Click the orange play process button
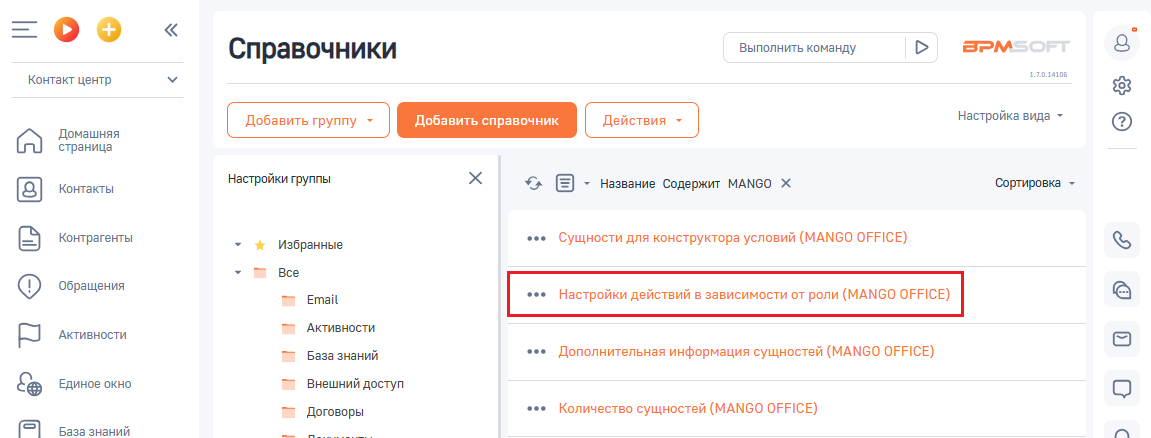Image resolution: width=1151 pixels, height=438 pixels. [66, 29]
